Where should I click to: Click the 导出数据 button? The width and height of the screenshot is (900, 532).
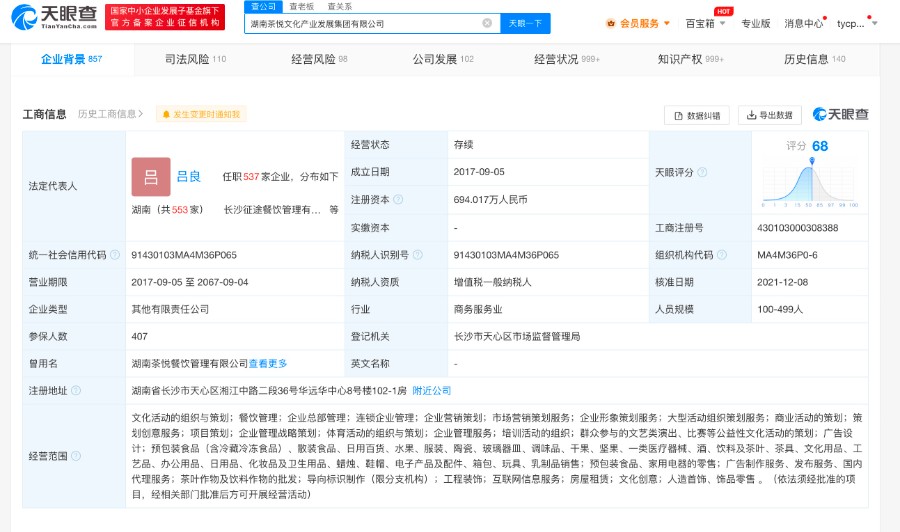point(769,115)
